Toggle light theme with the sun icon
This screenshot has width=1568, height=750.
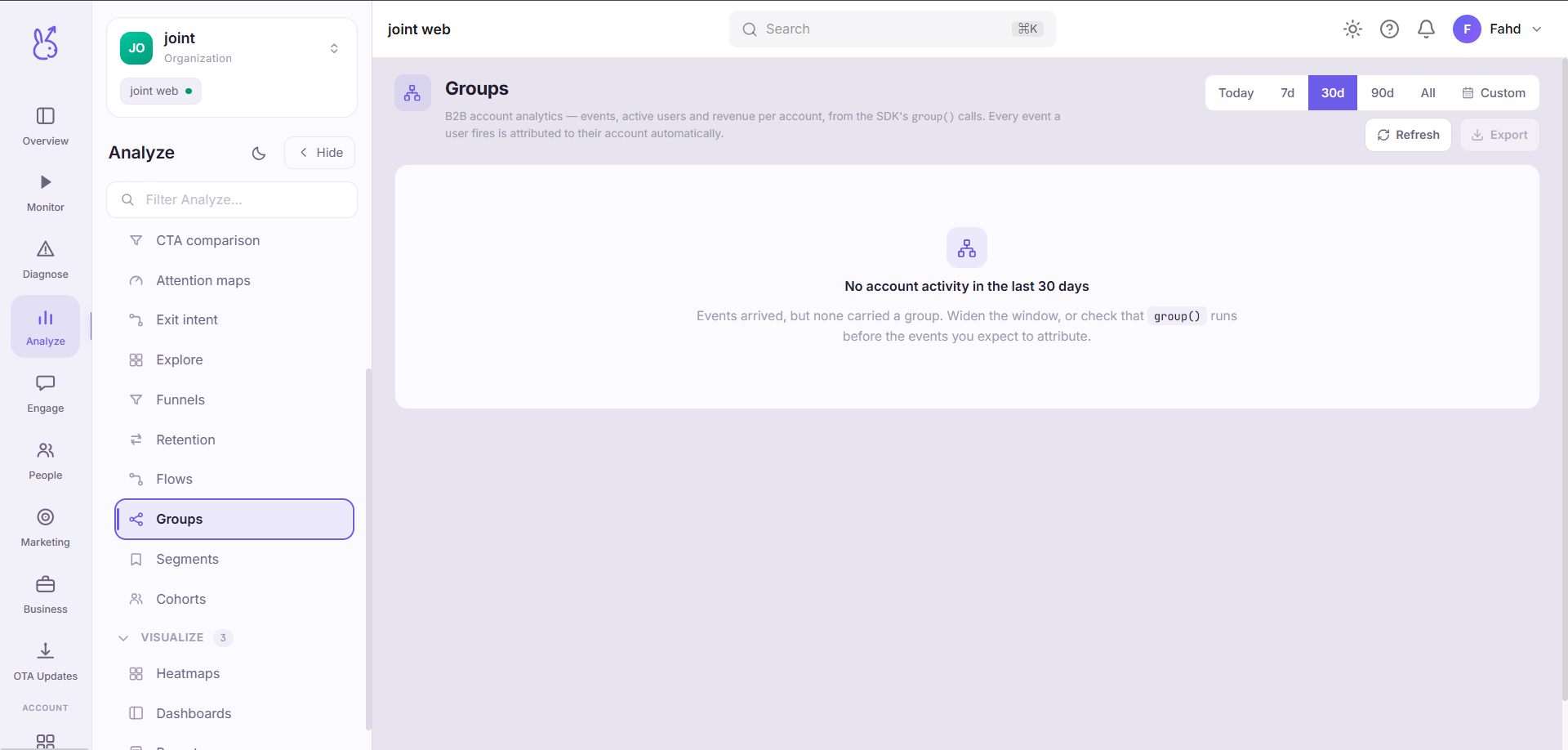(x=1352, y=29)
